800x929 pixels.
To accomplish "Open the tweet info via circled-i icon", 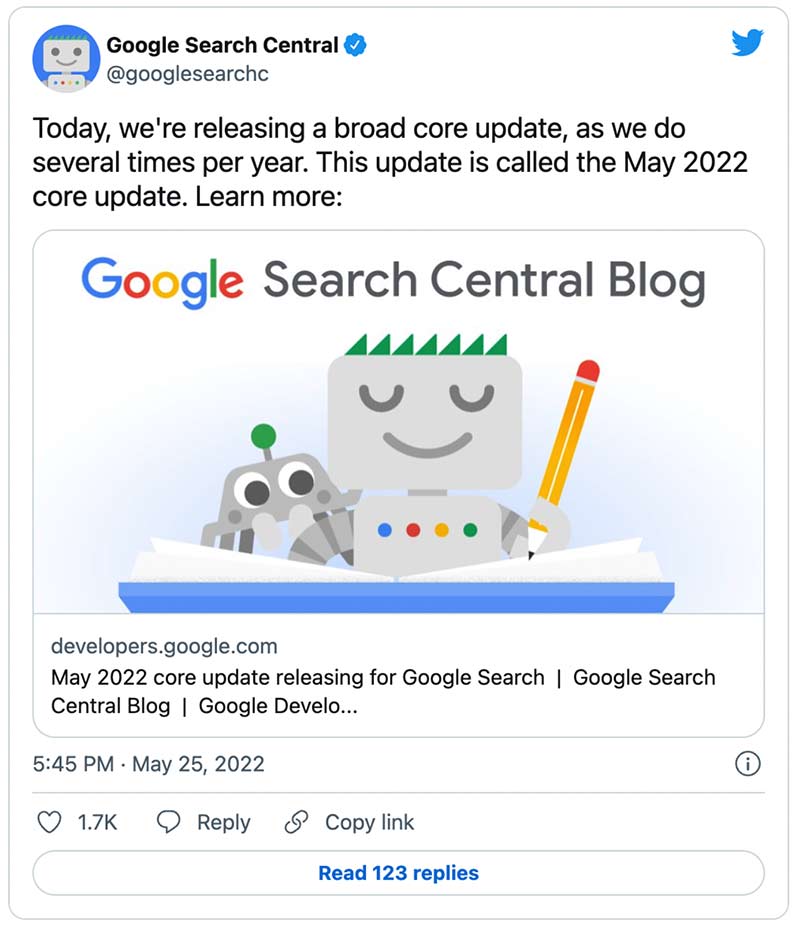I will tap(746, 763).
